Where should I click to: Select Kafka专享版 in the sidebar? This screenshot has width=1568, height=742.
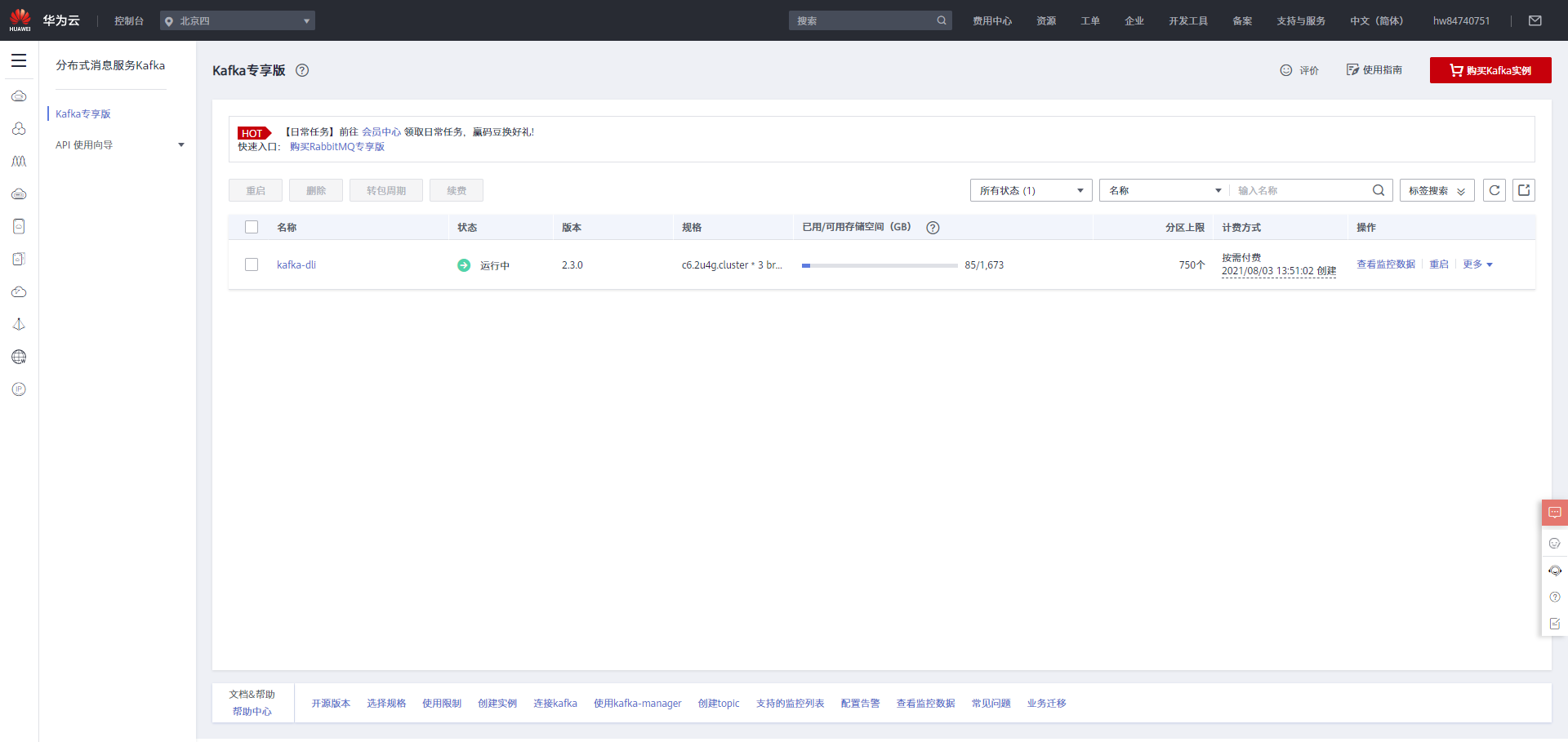(83, 113)
